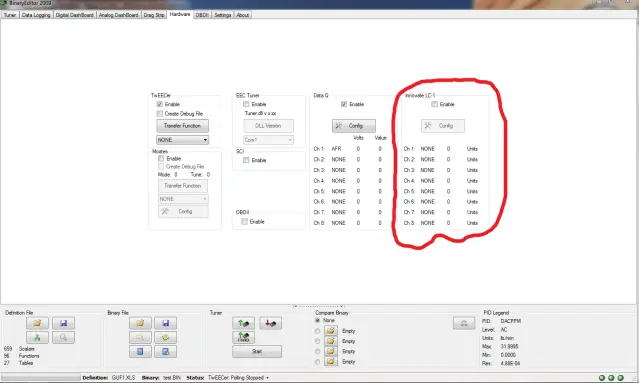Enable the SCI checkbox
This screenshot has height=383, width=639.
pyautogui.click(x=246, y=160)
